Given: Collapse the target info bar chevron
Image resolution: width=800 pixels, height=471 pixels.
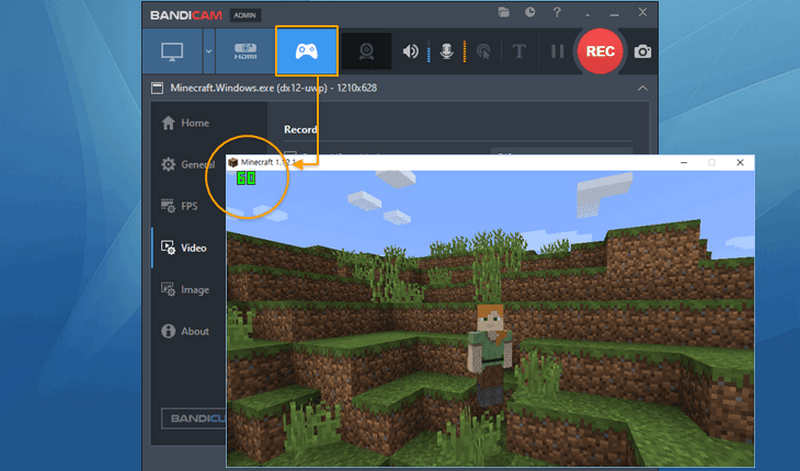Looking at the screenshot, I should click(x=641, y=88).
